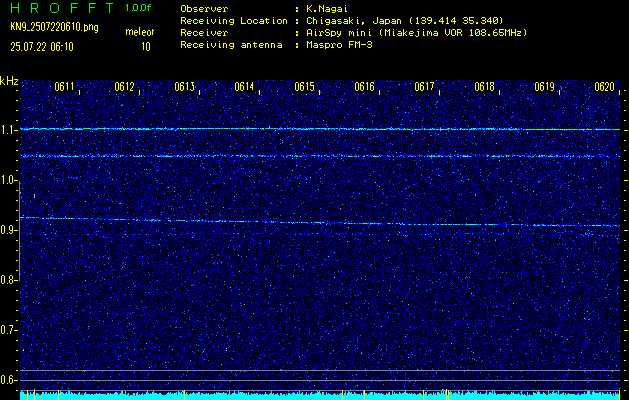Click the cyan signal level bar graph
The image size is (629, 400).
click(x=320, y=396)
